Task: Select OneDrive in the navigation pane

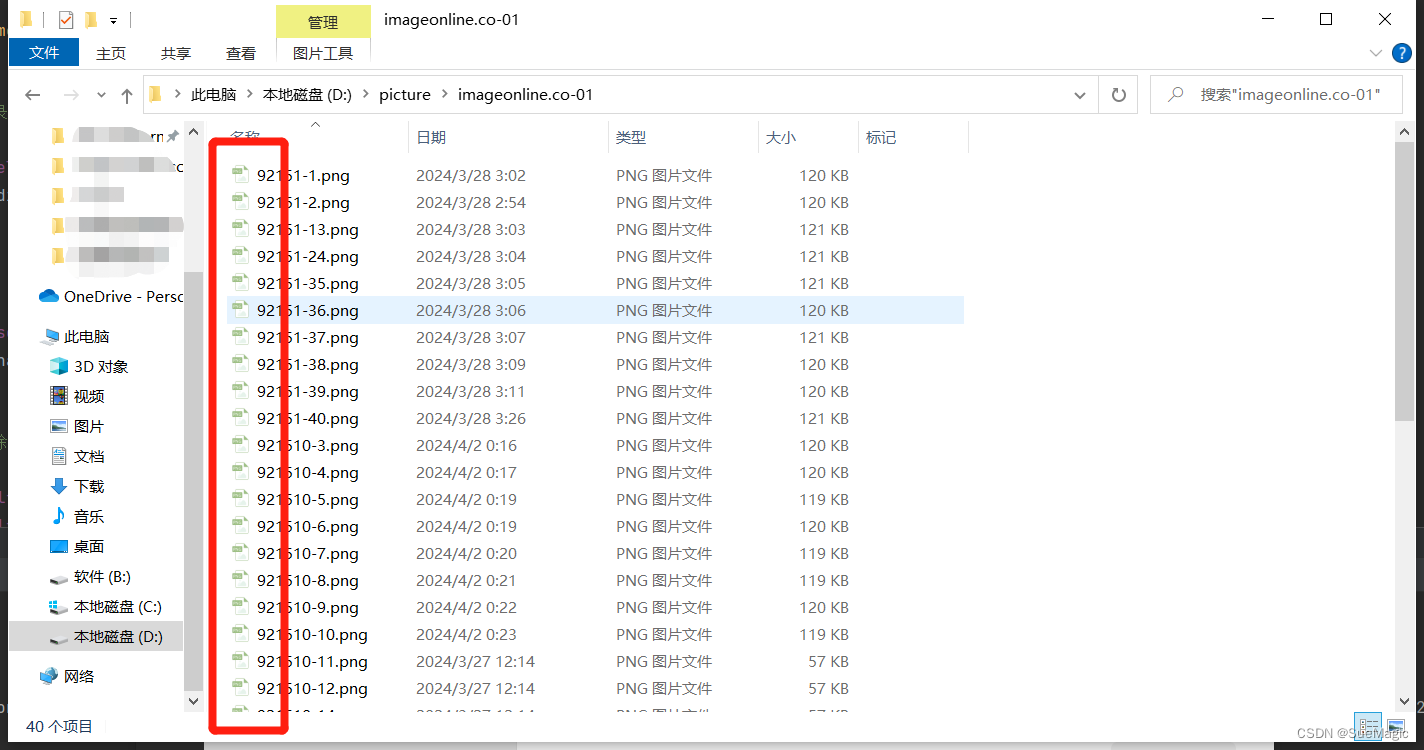Action: pyautogui.click(x=110, y=296)
